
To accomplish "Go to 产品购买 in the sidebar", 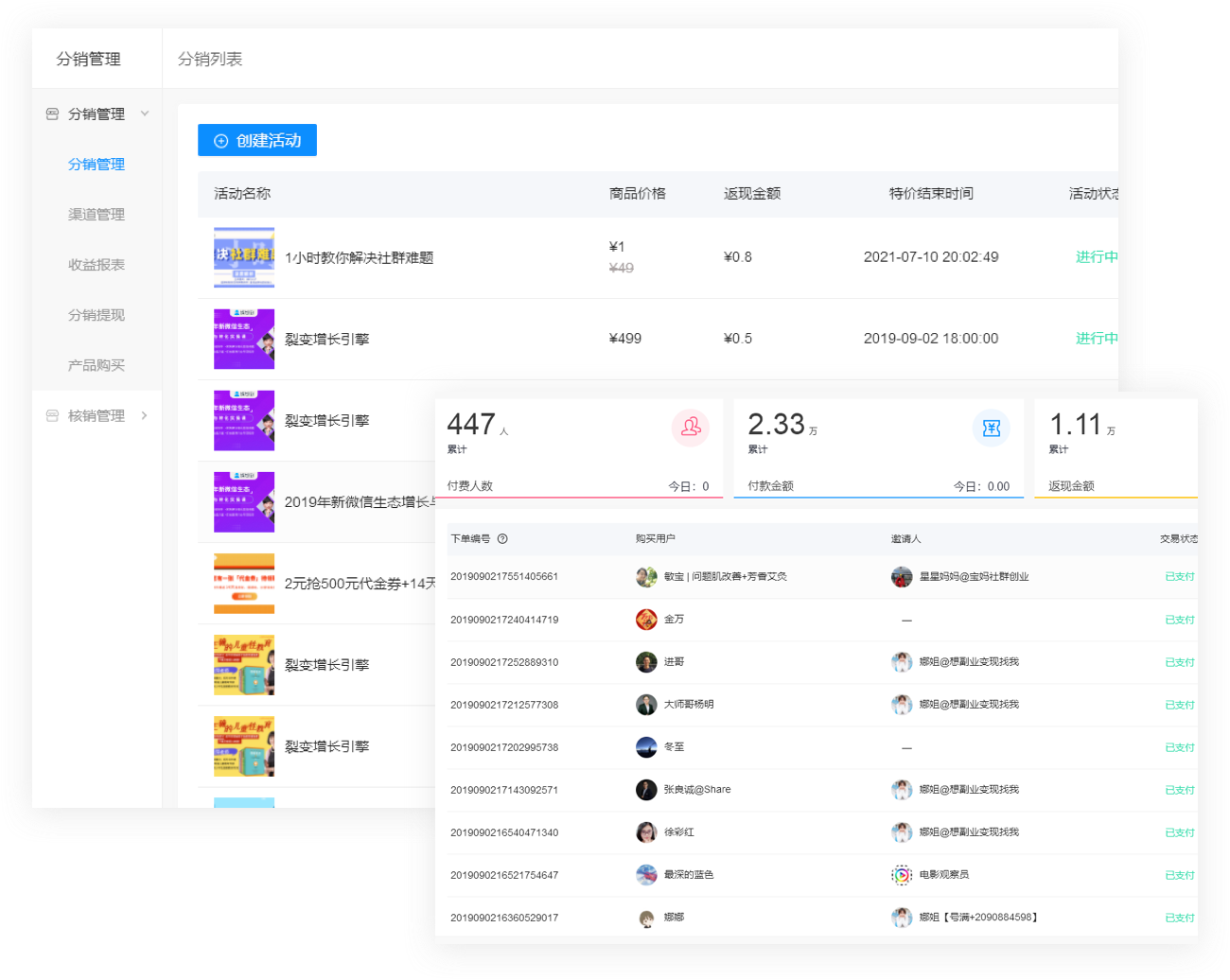I will [x=97, y=365].
